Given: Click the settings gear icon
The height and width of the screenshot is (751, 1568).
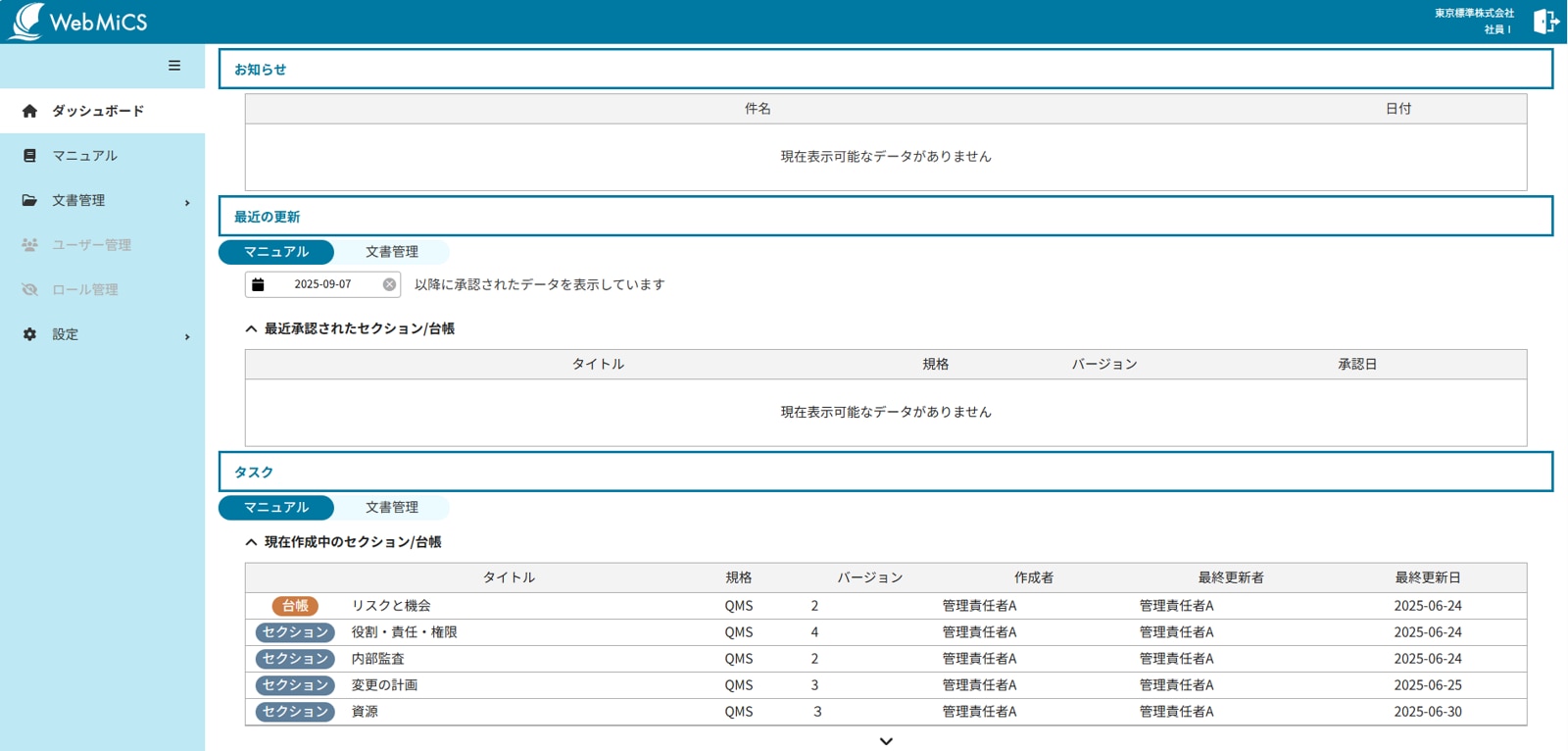Looking at the screenshot, I should tap(29, 334).
